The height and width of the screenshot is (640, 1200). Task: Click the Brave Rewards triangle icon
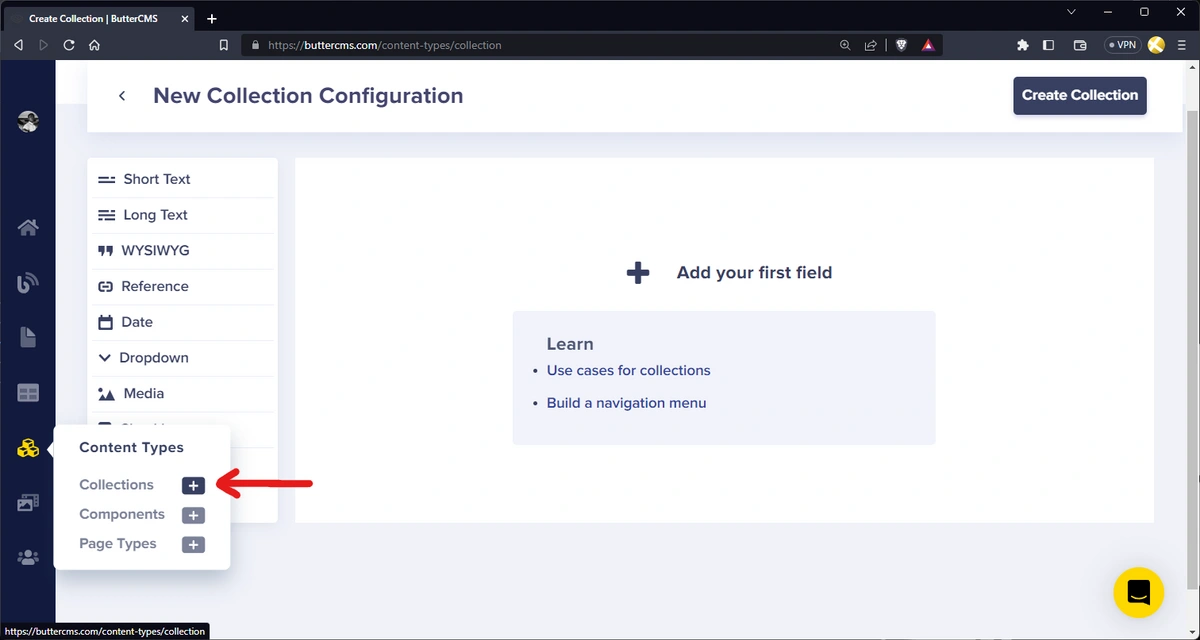pos(928,45)
